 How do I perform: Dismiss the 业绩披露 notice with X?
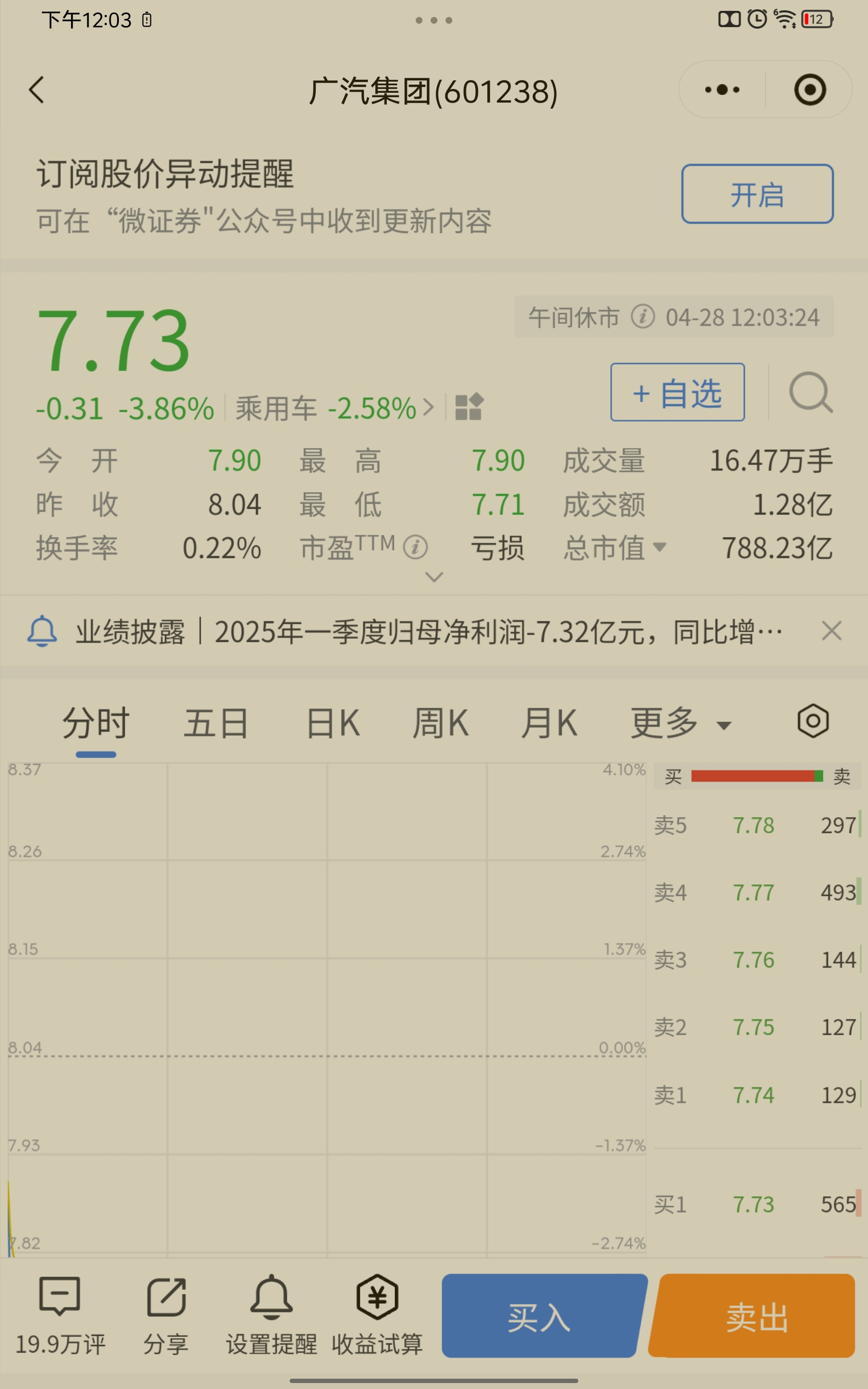pyautogui.click(x=831, y=631)
